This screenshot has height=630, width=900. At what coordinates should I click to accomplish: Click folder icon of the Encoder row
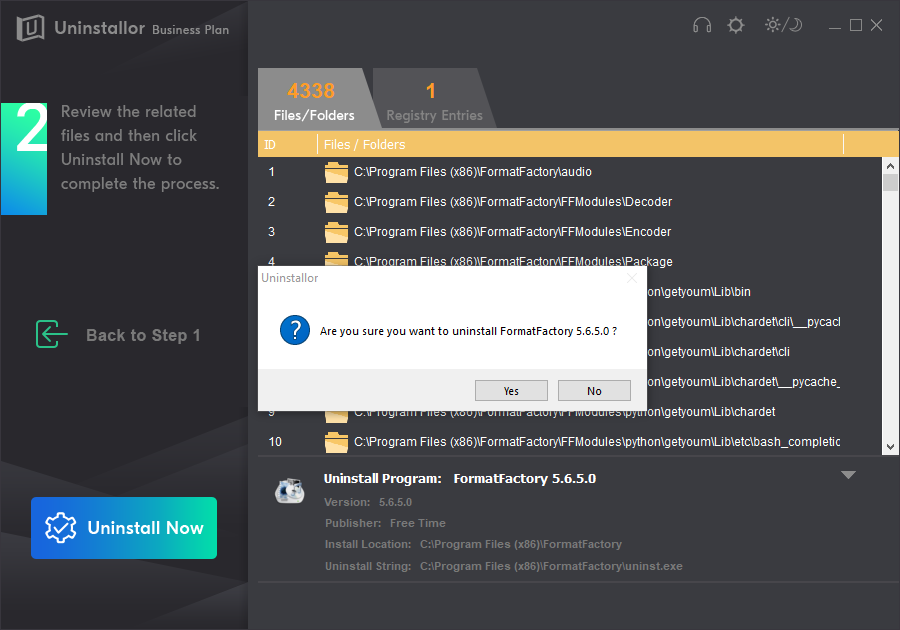click(336, 232)
